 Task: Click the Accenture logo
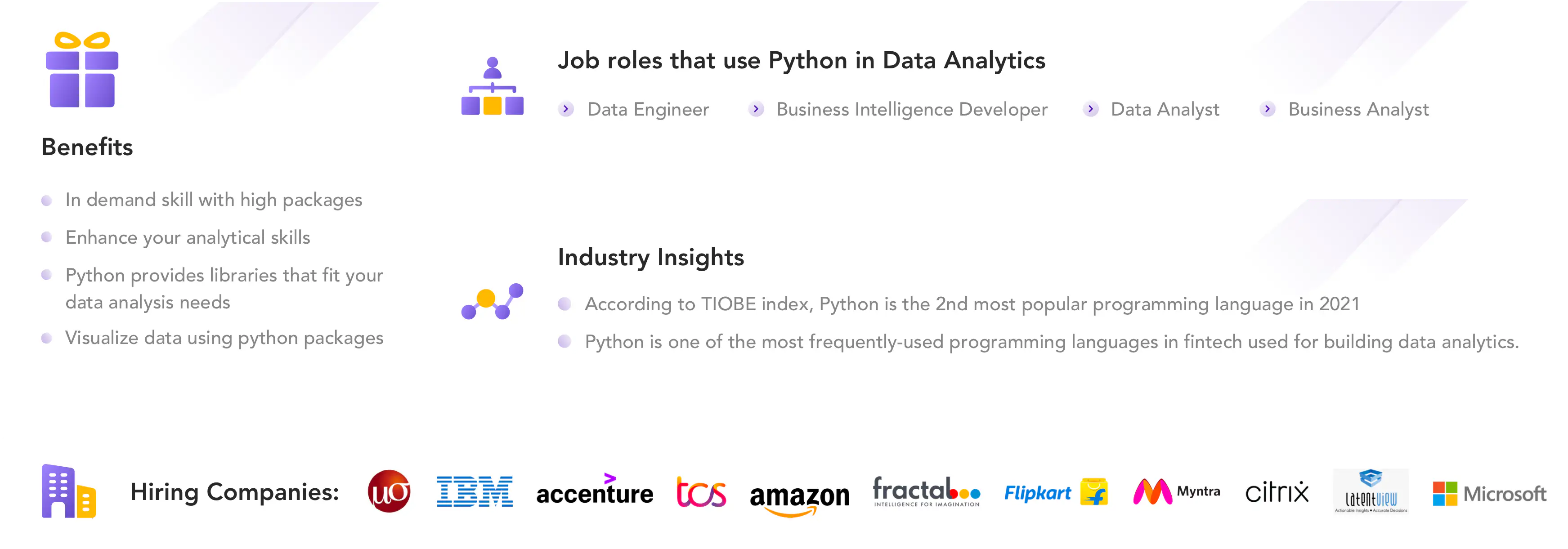594,491
